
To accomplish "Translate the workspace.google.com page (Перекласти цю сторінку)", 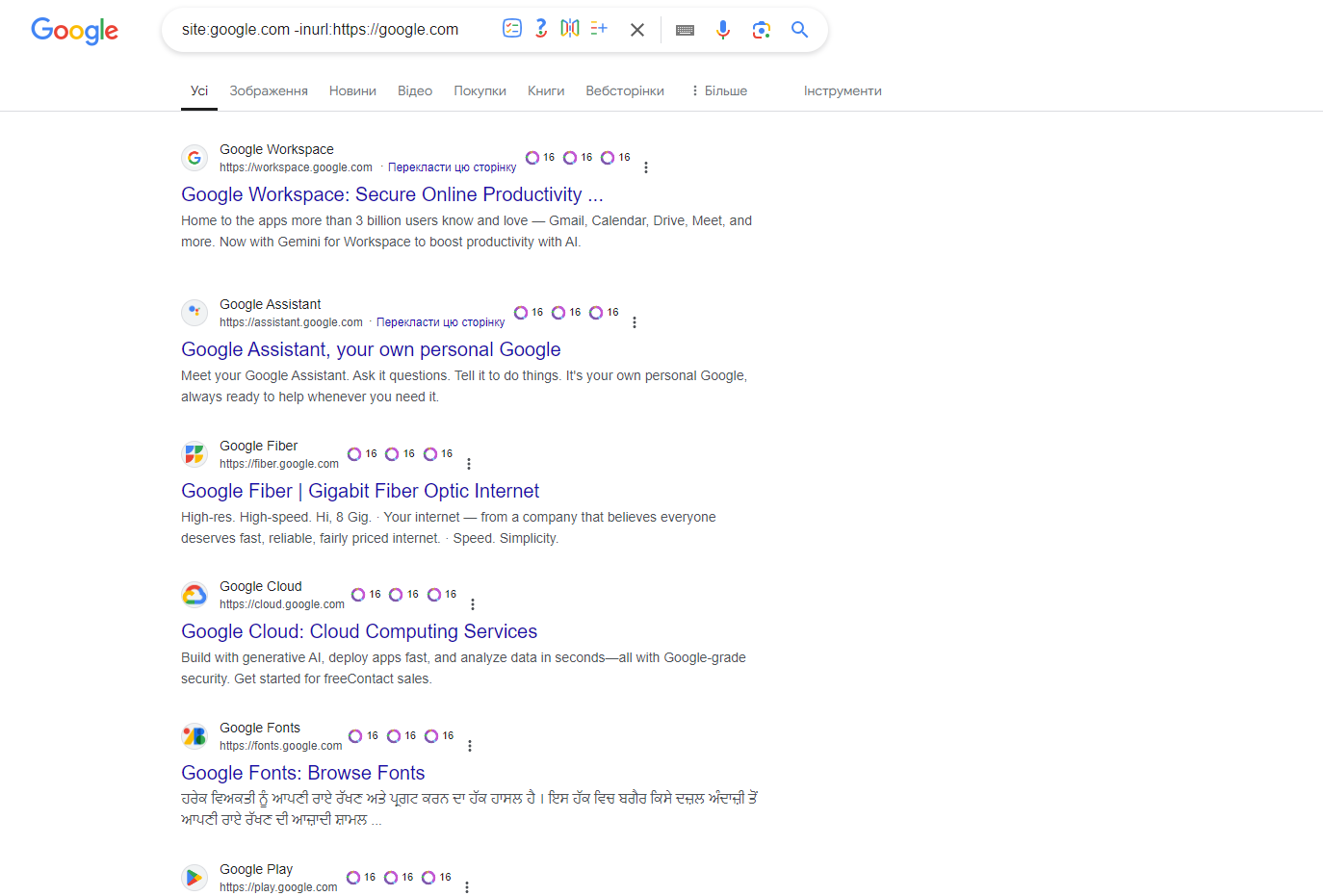I will (452, 167).
